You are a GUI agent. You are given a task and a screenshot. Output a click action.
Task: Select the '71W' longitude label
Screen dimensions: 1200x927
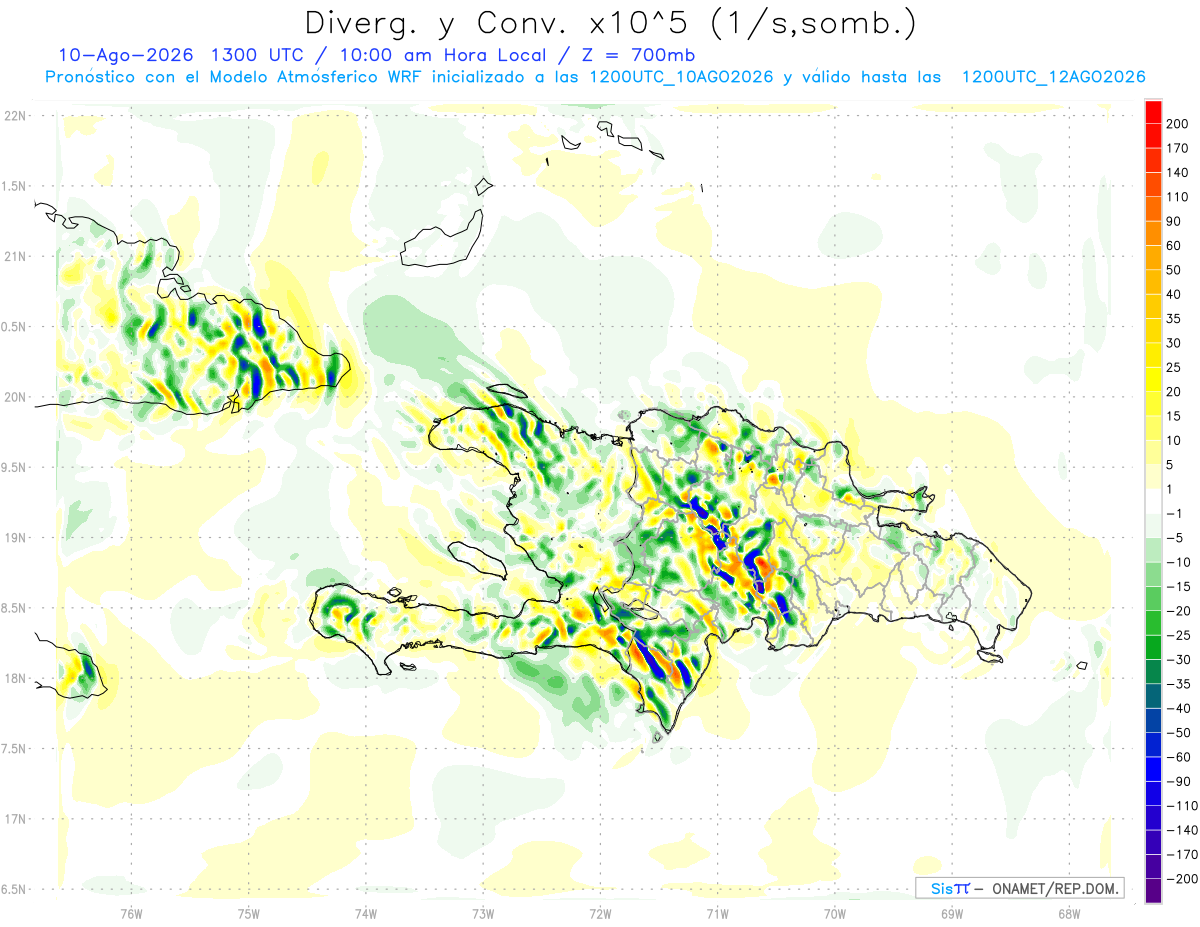717,913
